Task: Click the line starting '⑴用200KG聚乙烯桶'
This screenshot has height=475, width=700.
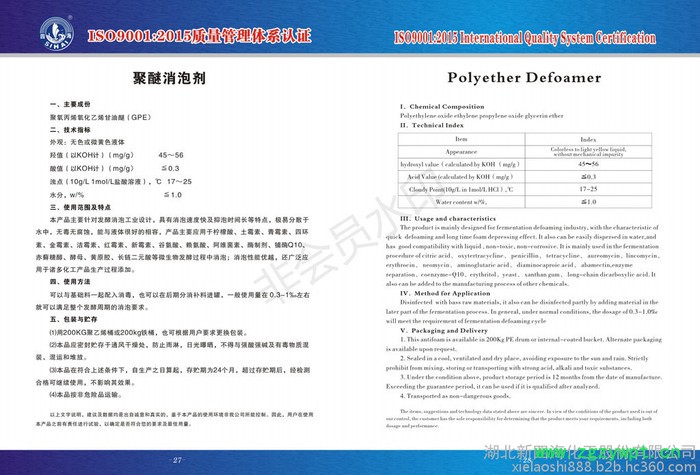Action: click(x=149, y=333)
